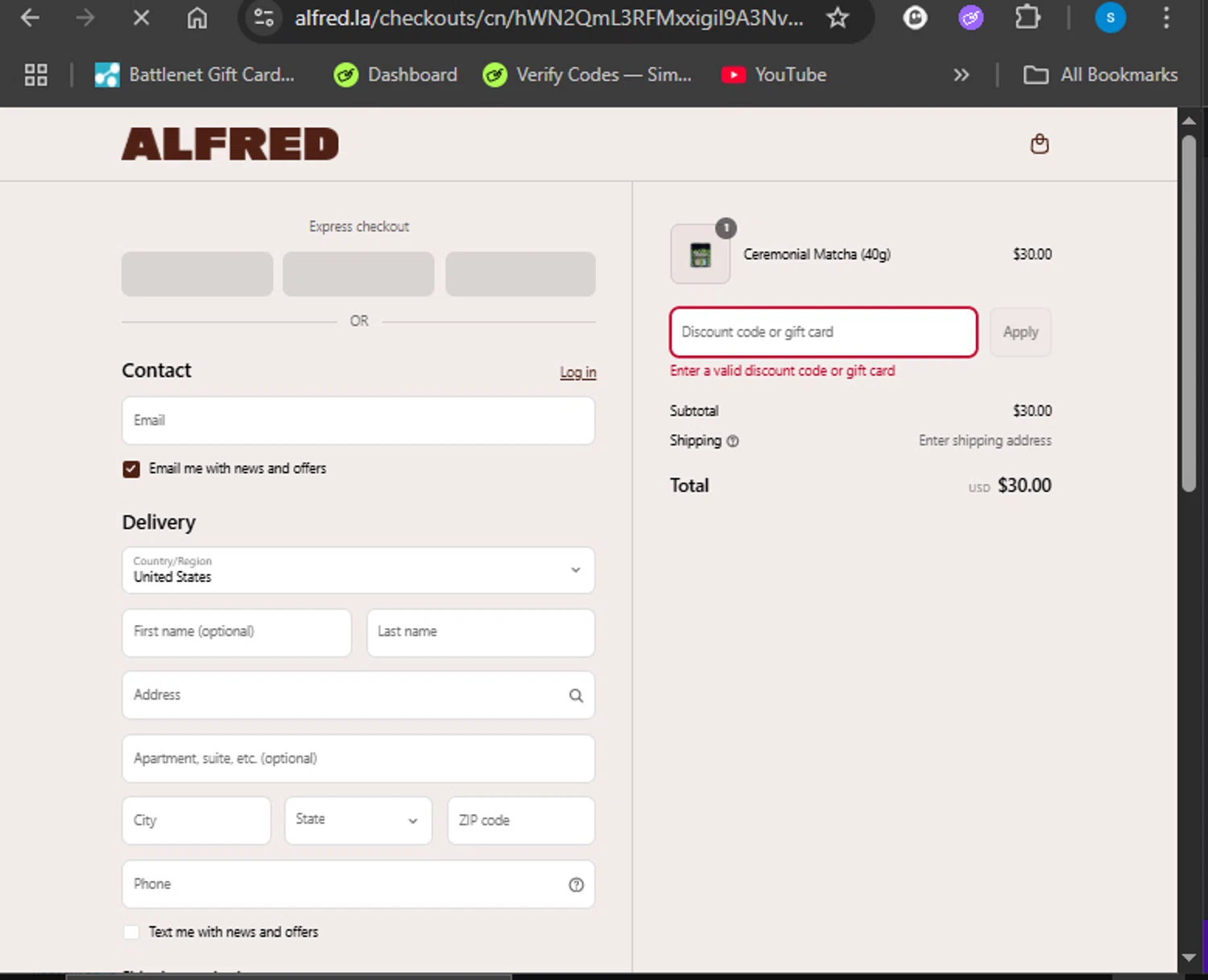
Task: Open the Dashboard bookmark
Action: 395,75
